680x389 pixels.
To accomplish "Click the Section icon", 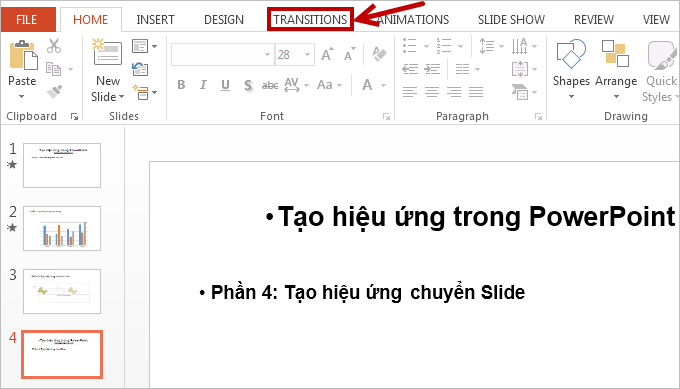I will [x=141, y=92].
